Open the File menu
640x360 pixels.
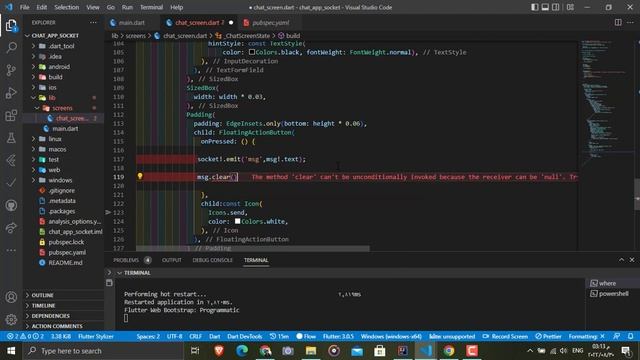click(x=24, y=7)
